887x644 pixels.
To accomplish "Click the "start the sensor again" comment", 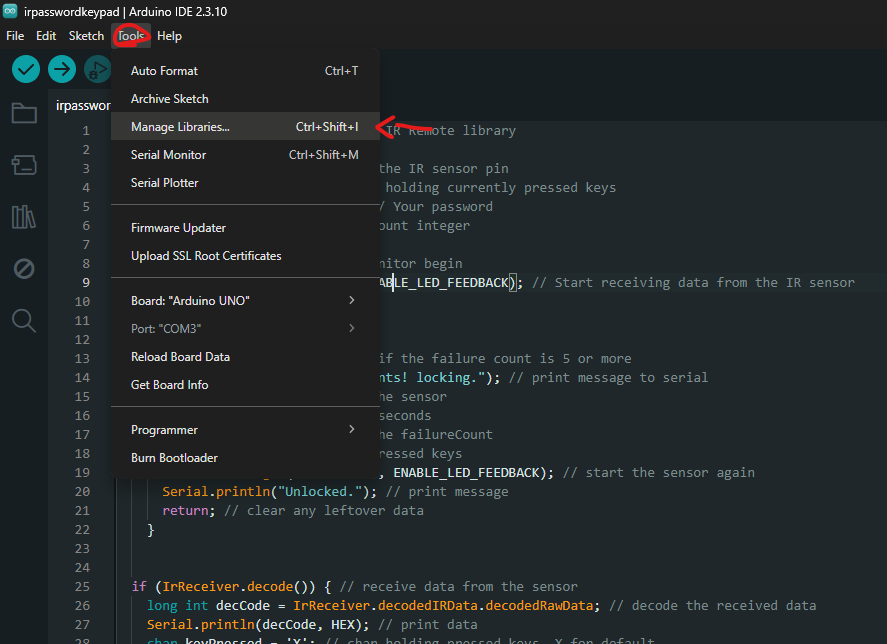I will coord(658,473).
